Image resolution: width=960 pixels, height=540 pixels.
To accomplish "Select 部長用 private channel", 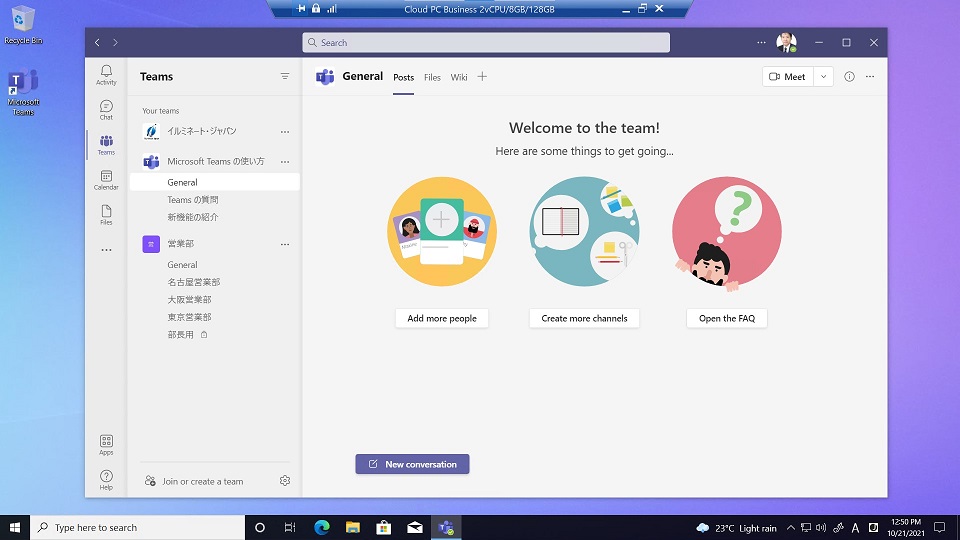I will click(215, 335).
